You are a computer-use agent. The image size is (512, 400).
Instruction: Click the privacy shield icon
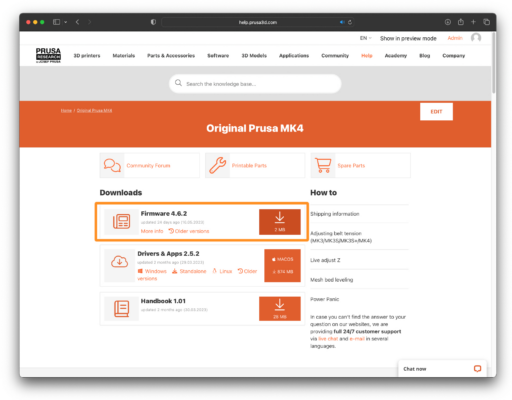pyautogui.click(x=153, y=22)
